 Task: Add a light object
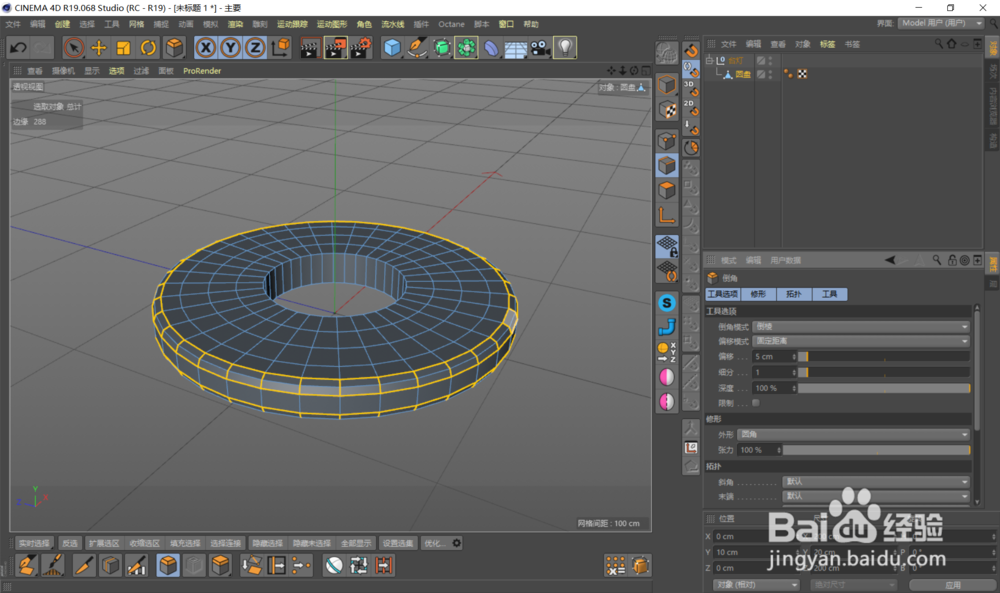click(x=565, y=48)
